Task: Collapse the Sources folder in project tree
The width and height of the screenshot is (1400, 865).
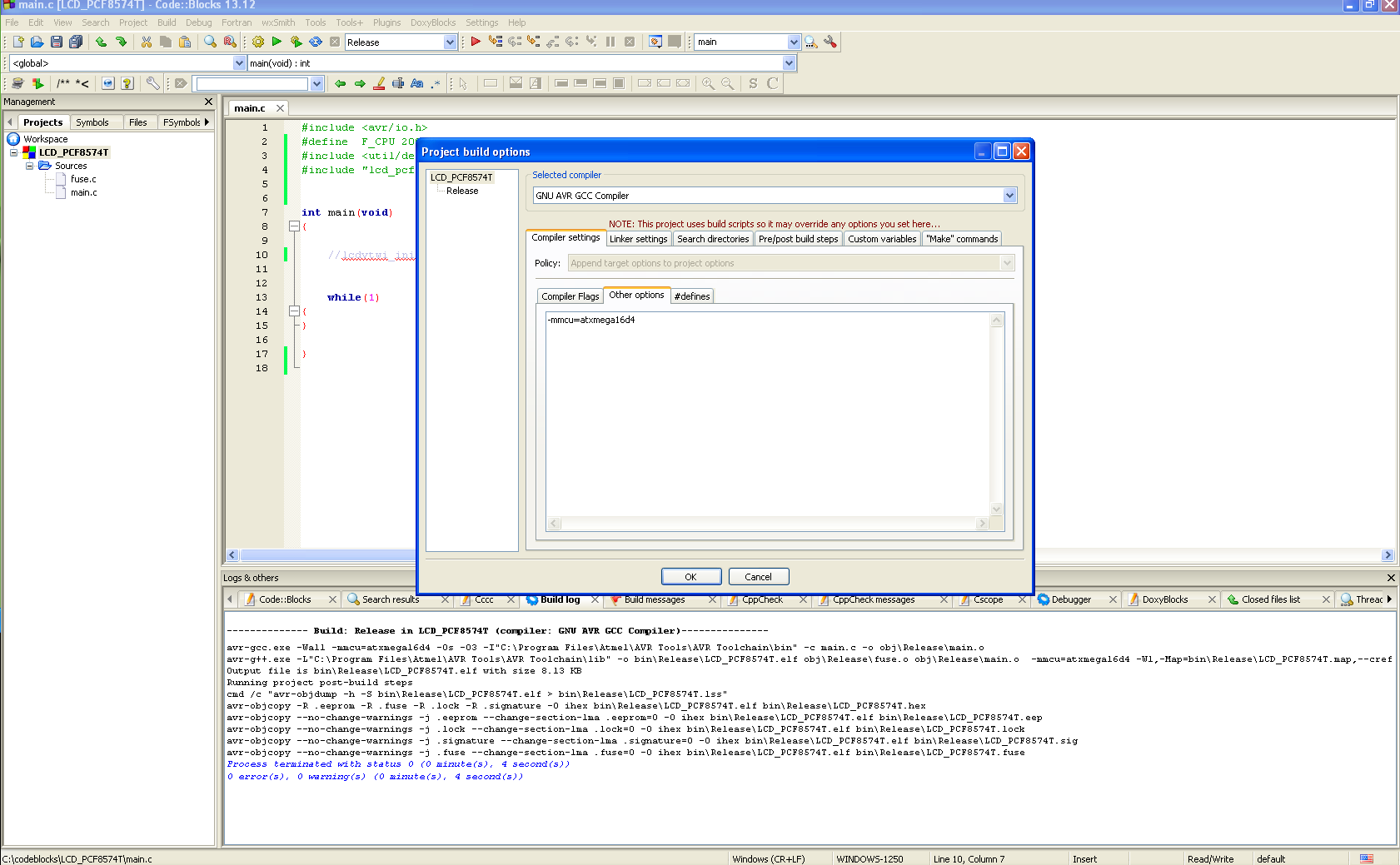Action: pyautogui.click(x=30, y=166)
